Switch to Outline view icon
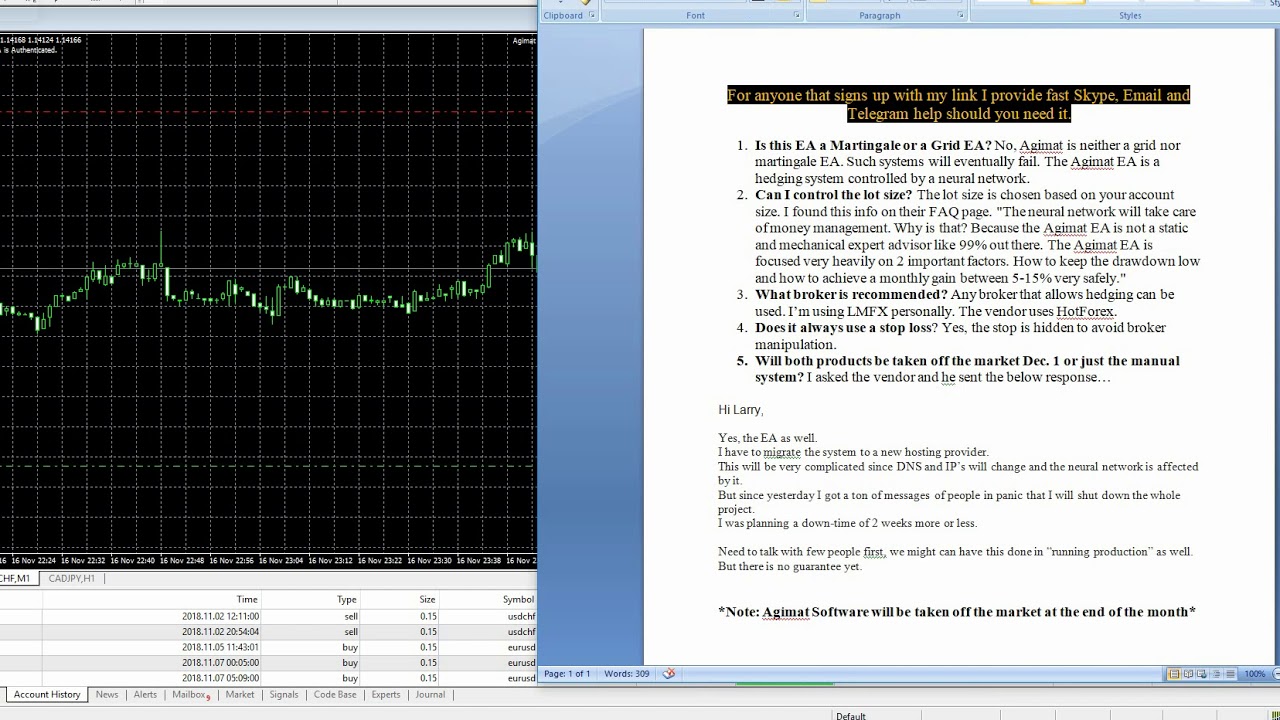 (1216, 674)
